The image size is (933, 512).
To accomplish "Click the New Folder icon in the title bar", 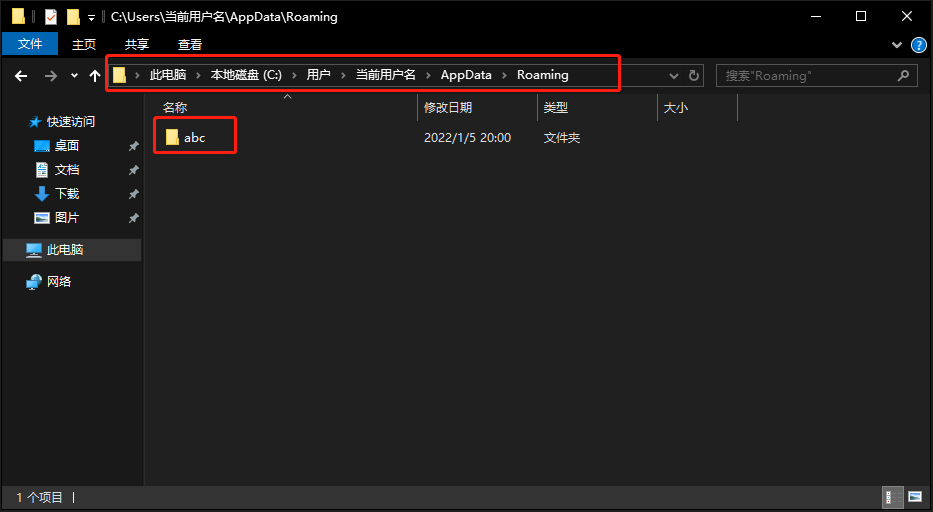I will coord(72,17).
